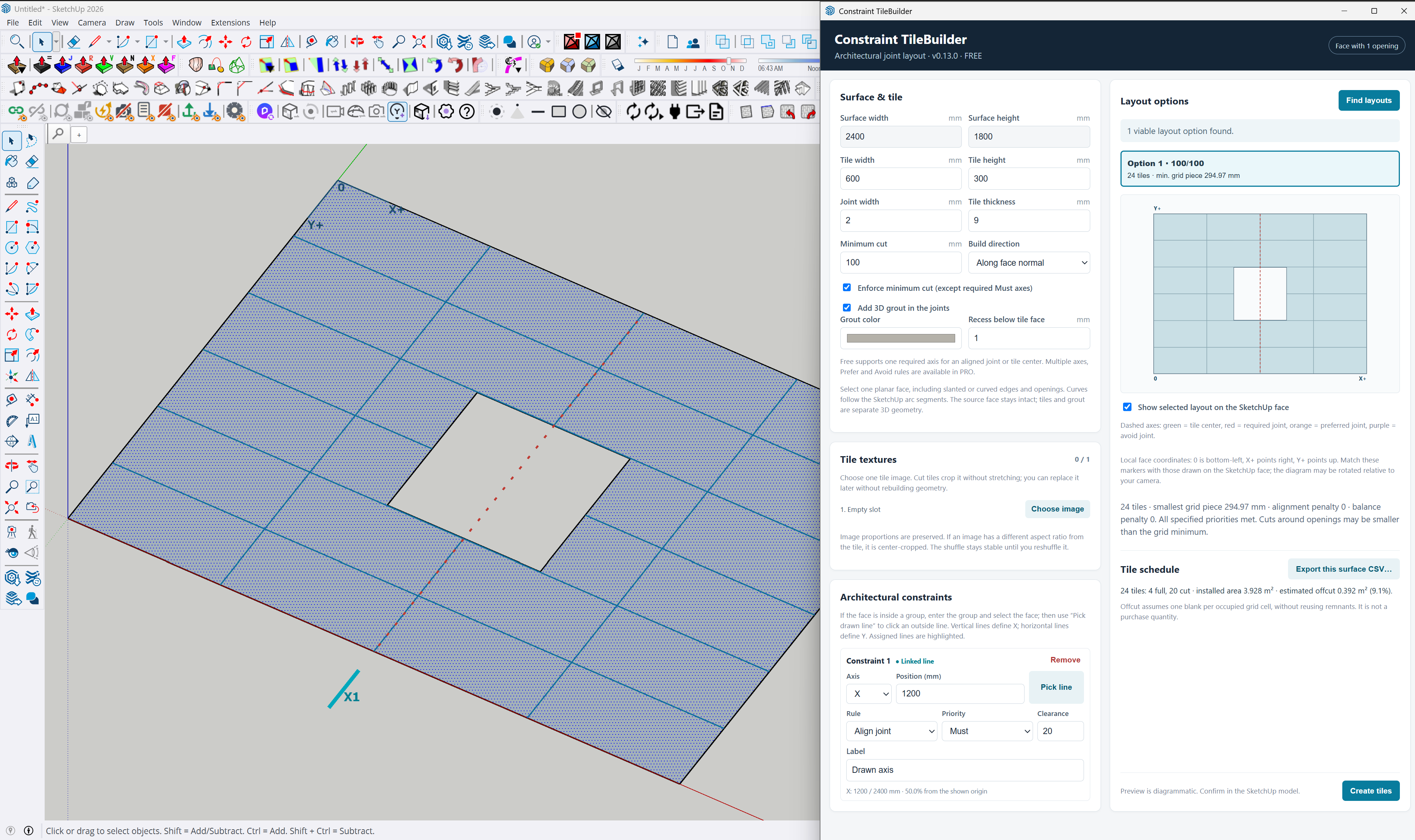This screenshot has width=1415, height=840.
Task: Expand the Rule dropdown showing Align joint
Action: pos(891,731)
